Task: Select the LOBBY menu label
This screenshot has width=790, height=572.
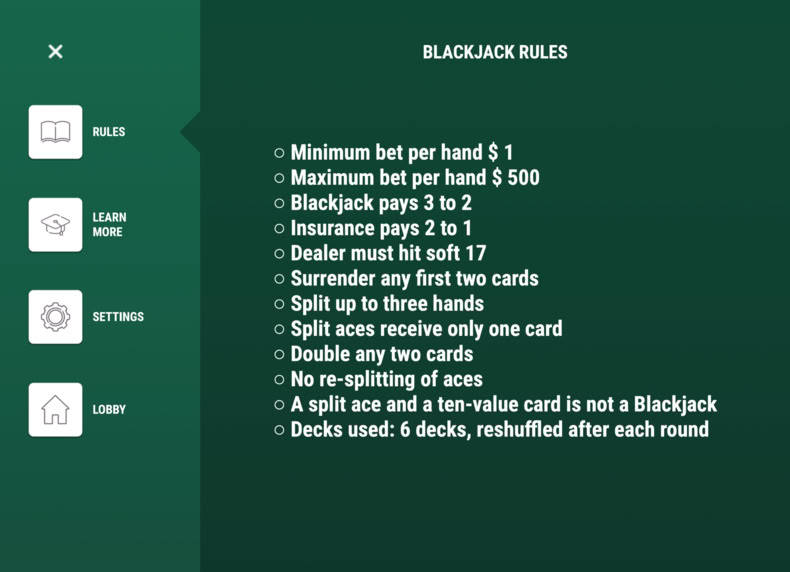Action: (x=109, y=410)
